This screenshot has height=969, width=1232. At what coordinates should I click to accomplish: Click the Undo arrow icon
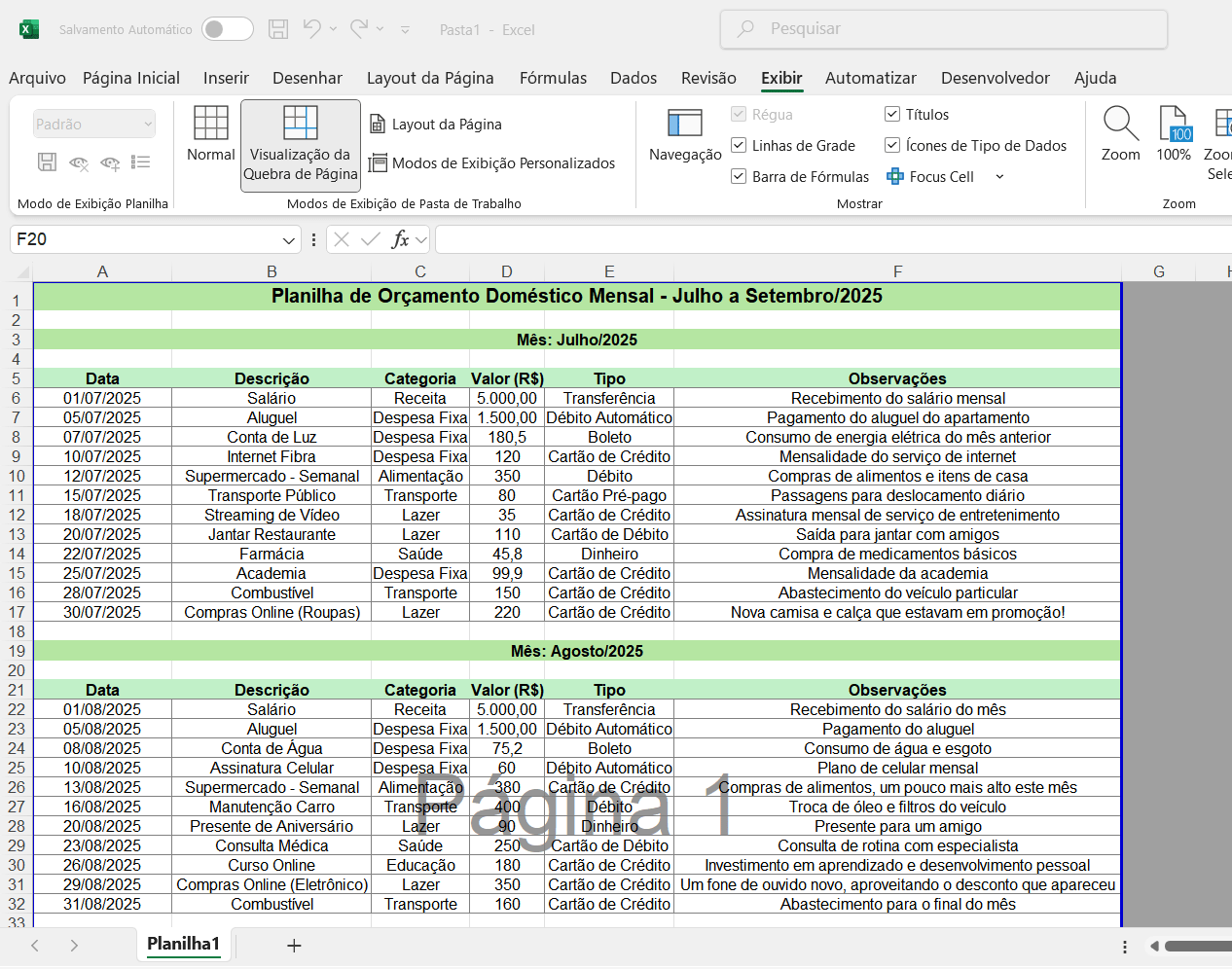click(311, 29)
